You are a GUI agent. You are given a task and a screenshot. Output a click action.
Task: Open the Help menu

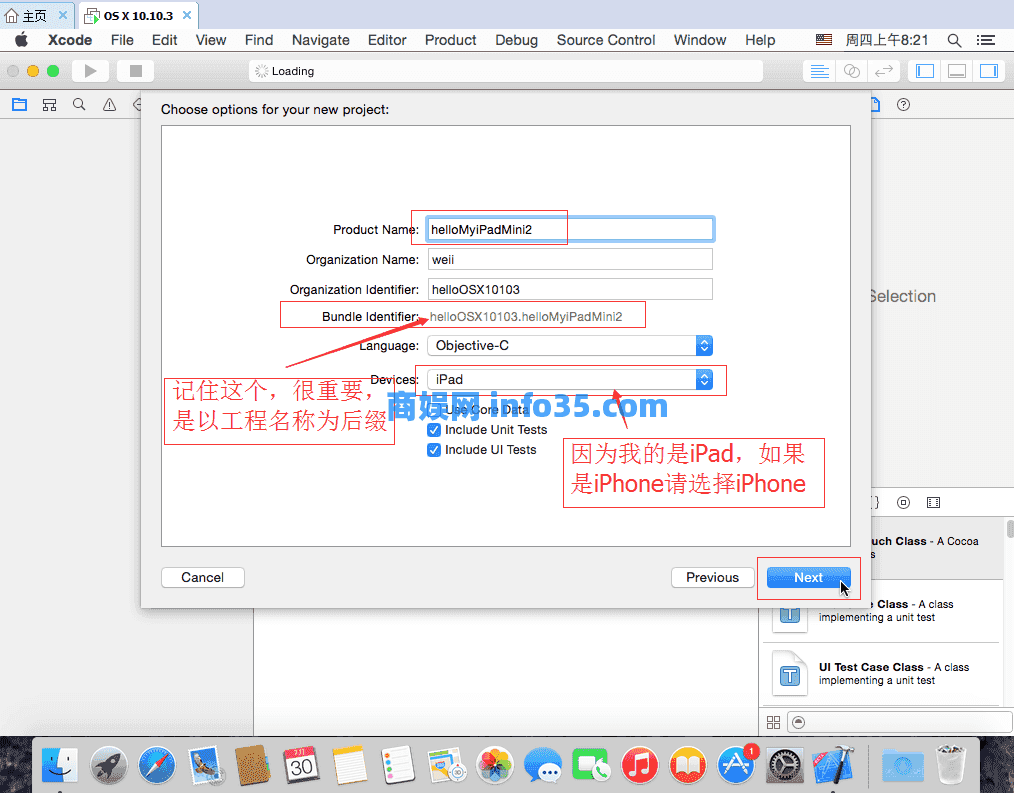[760, 40]
